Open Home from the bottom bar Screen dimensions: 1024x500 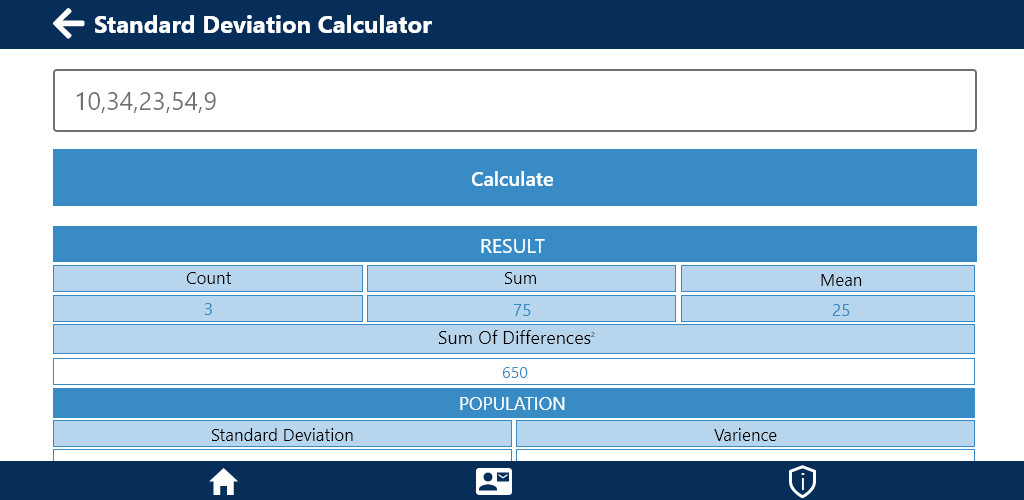point(223,482)
